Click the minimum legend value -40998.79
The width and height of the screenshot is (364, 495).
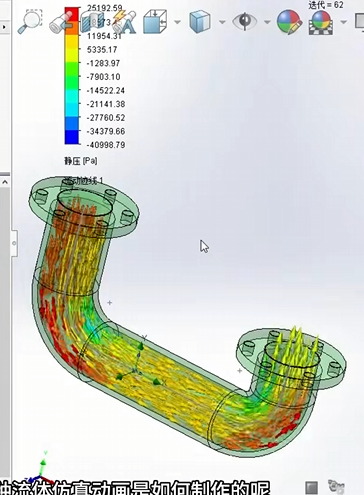[x=106, y=145]
